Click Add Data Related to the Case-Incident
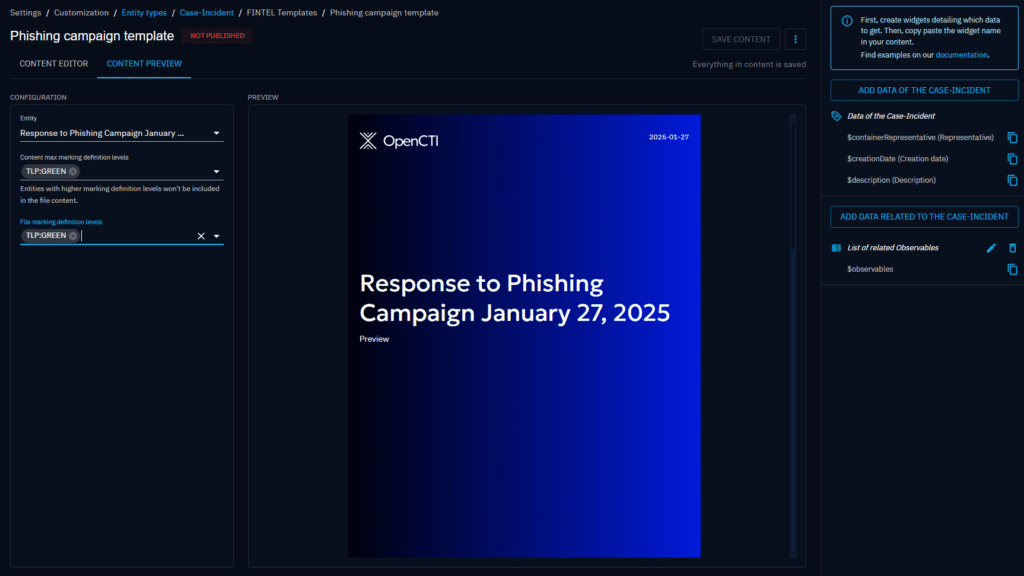The image size is (1024, 576). click(x=924, y=216)
